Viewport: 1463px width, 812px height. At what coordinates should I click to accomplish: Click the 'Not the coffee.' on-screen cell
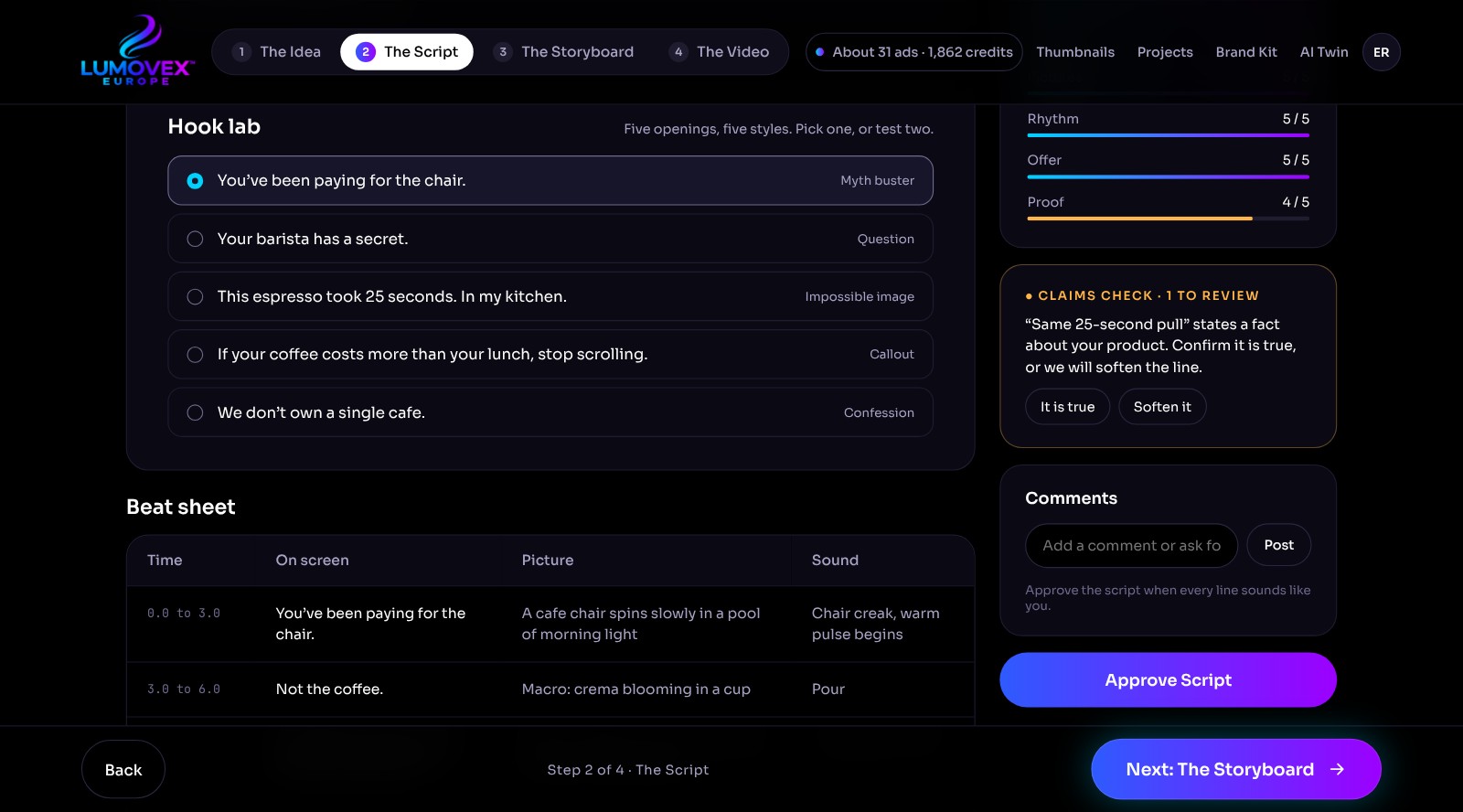click(329, 689)
